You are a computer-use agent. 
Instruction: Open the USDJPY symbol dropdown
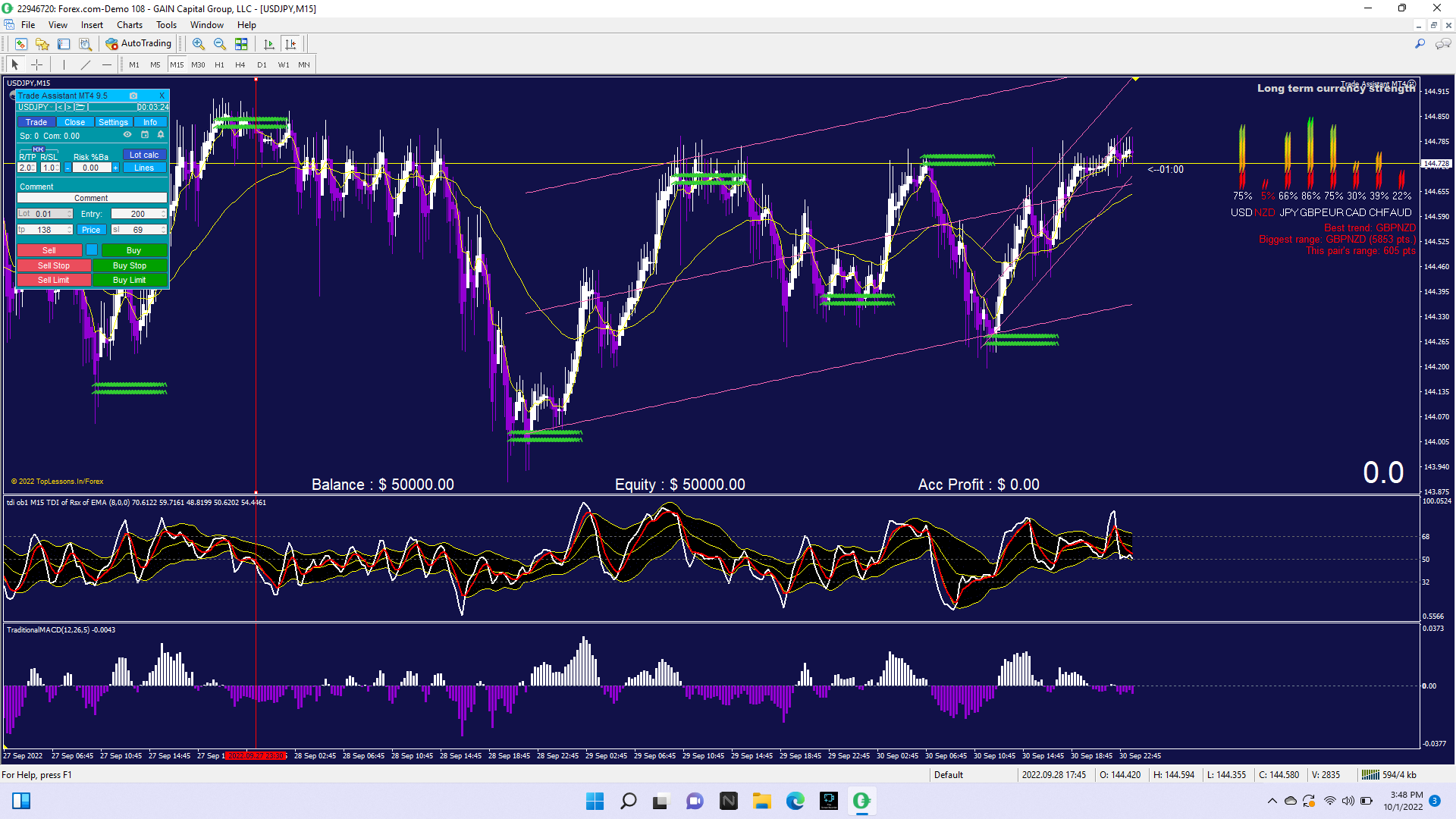pyautogui.click(x=34, y=107)
